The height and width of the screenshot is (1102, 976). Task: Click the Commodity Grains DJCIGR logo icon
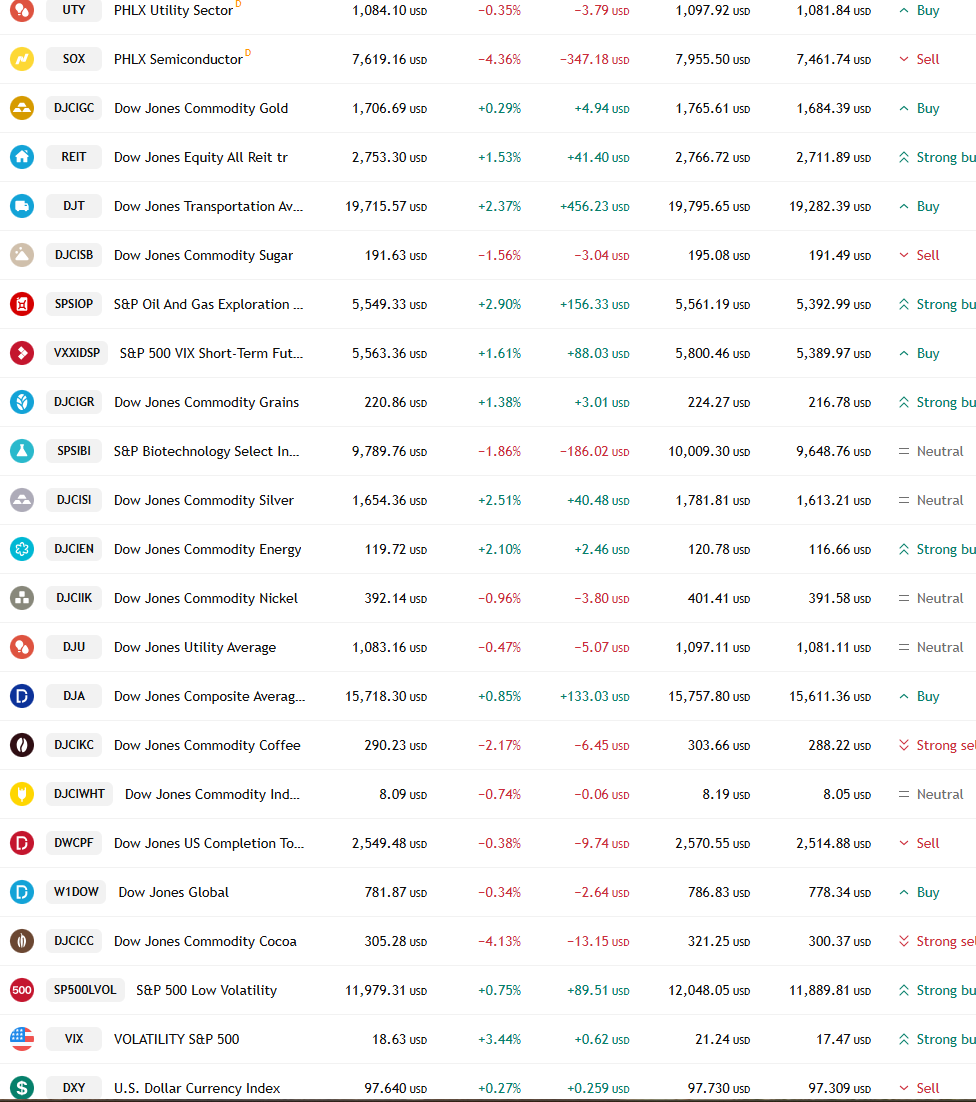(22, 402)
